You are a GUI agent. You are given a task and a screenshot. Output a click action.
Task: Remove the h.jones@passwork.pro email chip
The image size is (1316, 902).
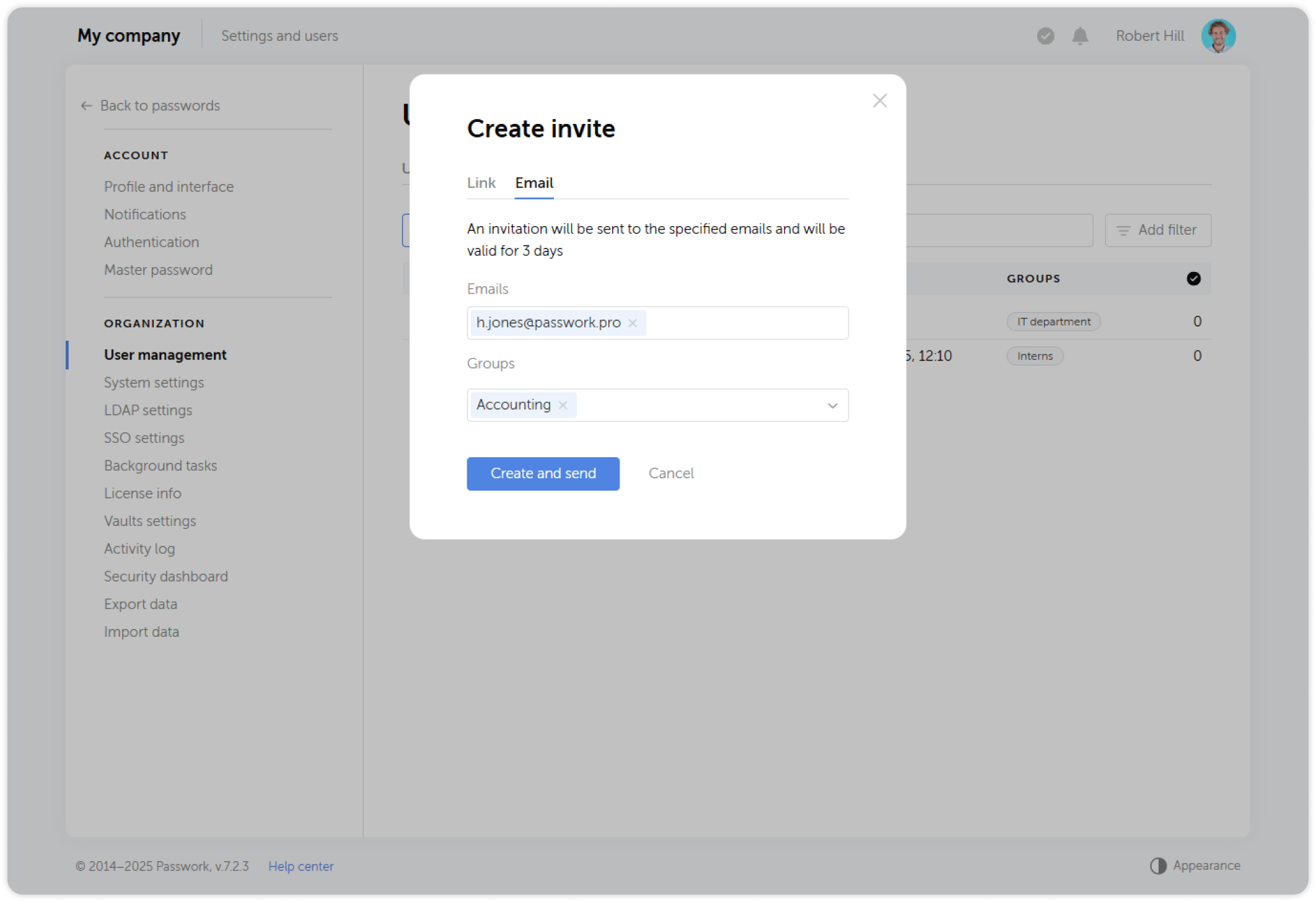coord(633,322)
